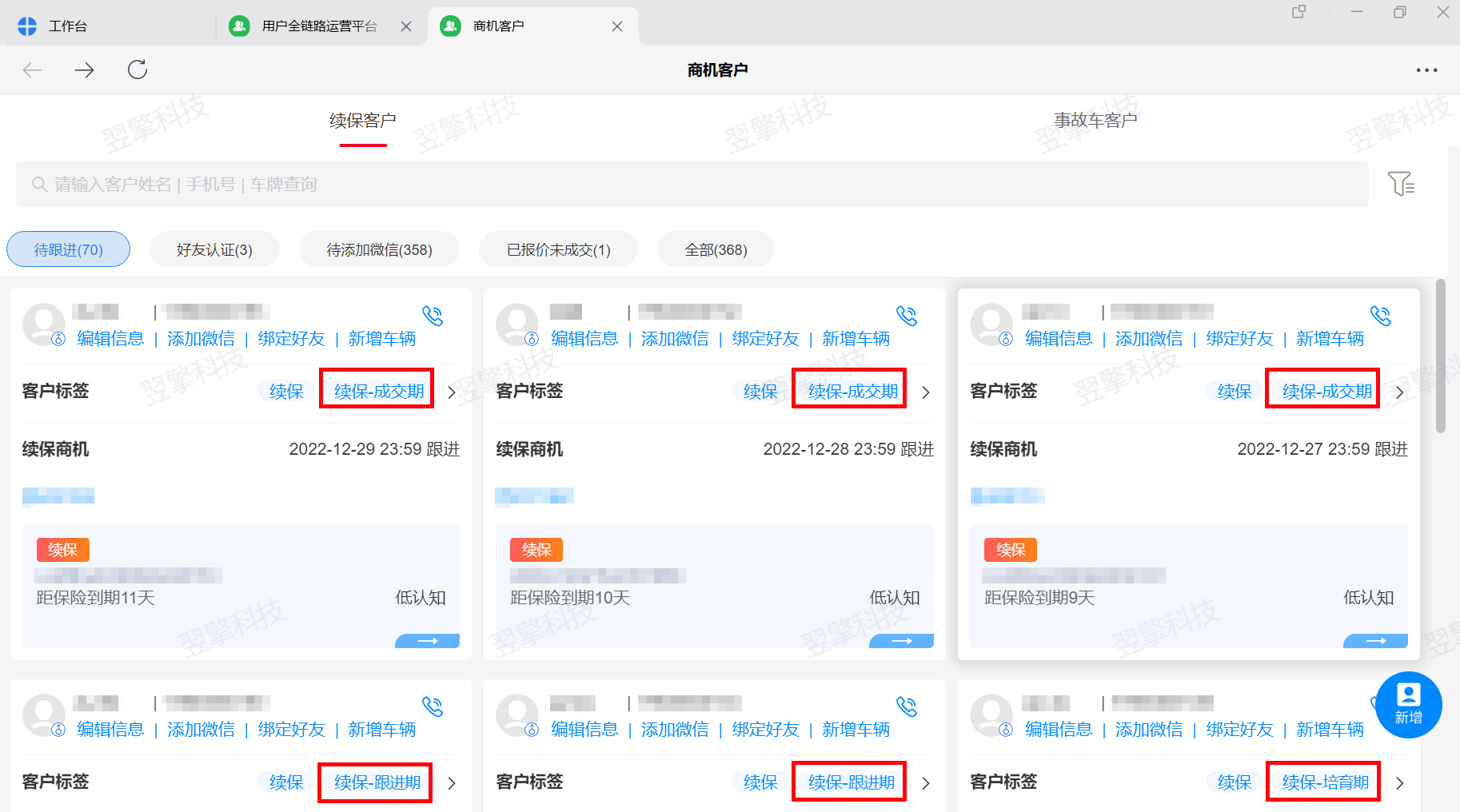Click the clock icon on the second customer card
Image resolution: width=1460 pixels, height=812 pixels.
point(531,338)
